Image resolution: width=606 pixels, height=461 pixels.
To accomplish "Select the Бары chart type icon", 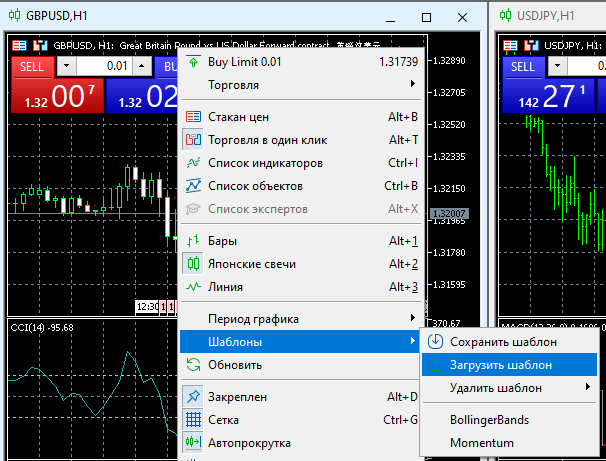I will [x=194, y=241].
